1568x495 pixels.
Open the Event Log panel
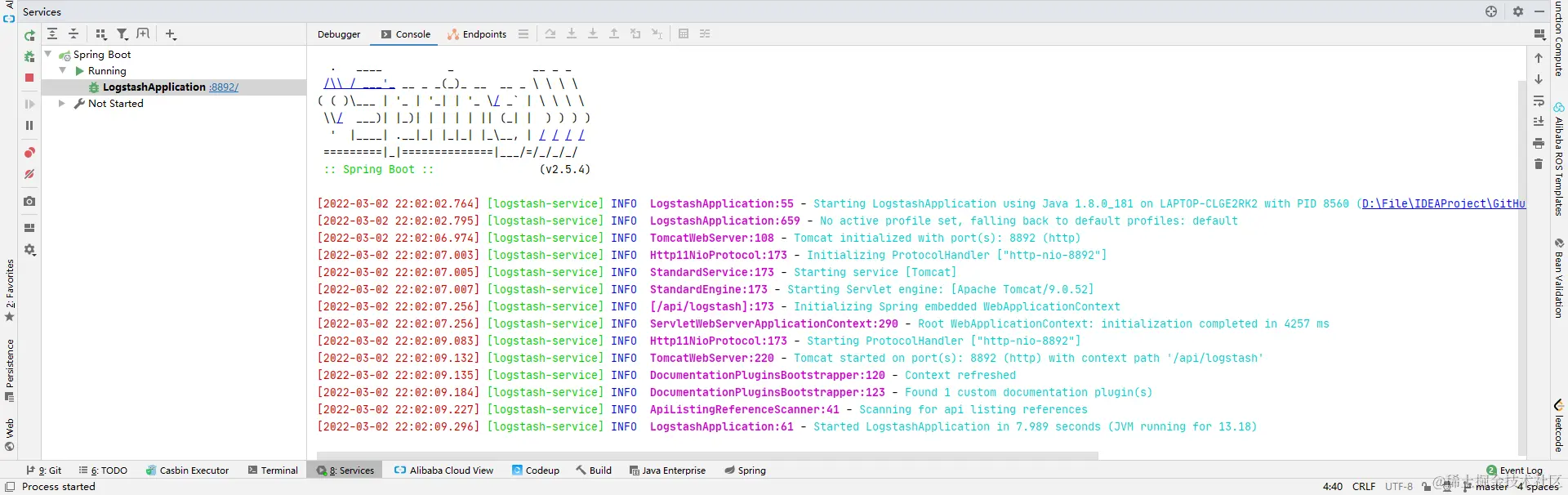click(x=1514, y=470)
